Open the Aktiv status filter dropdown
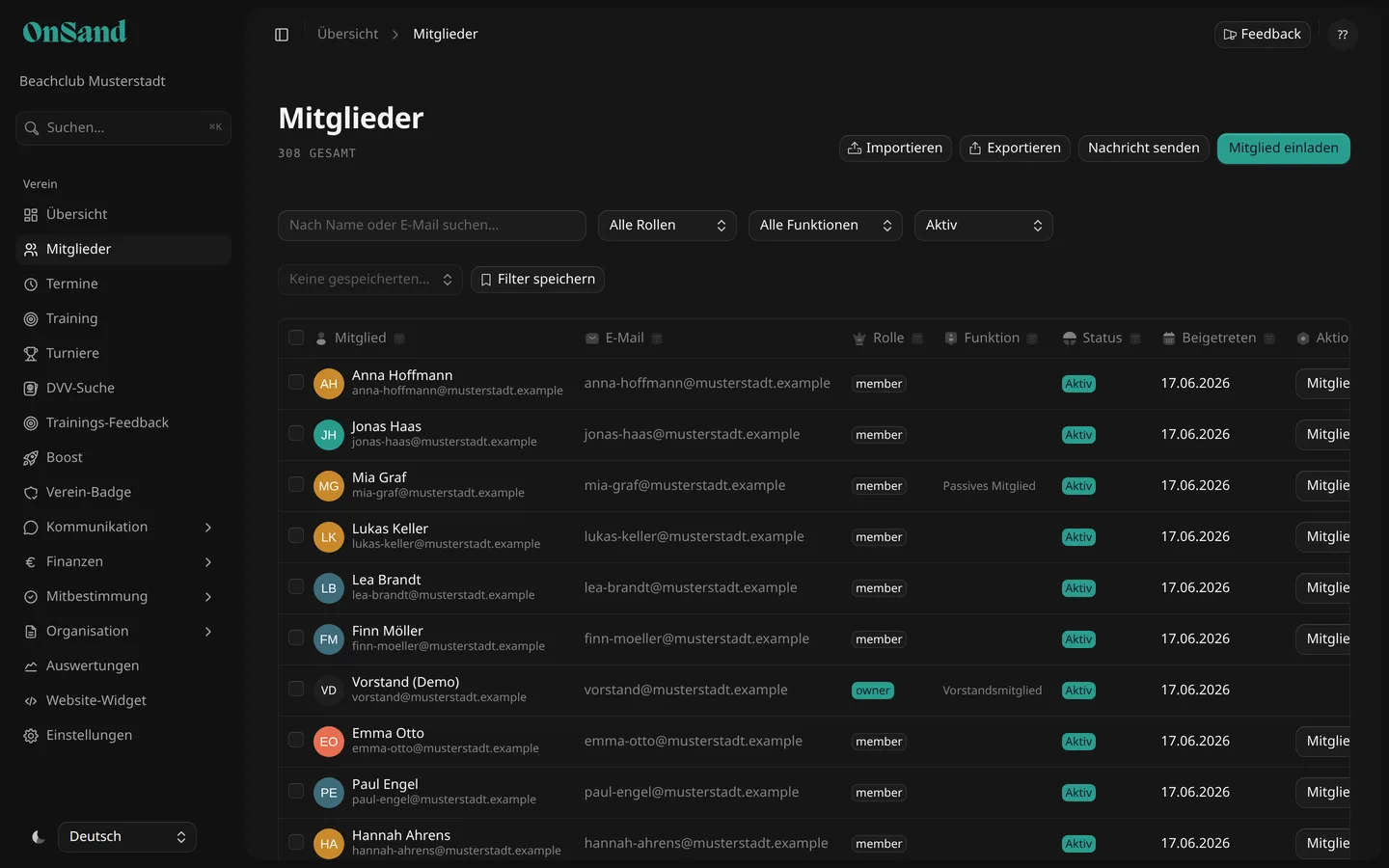The image size is (1389, 868). [984, 226]
